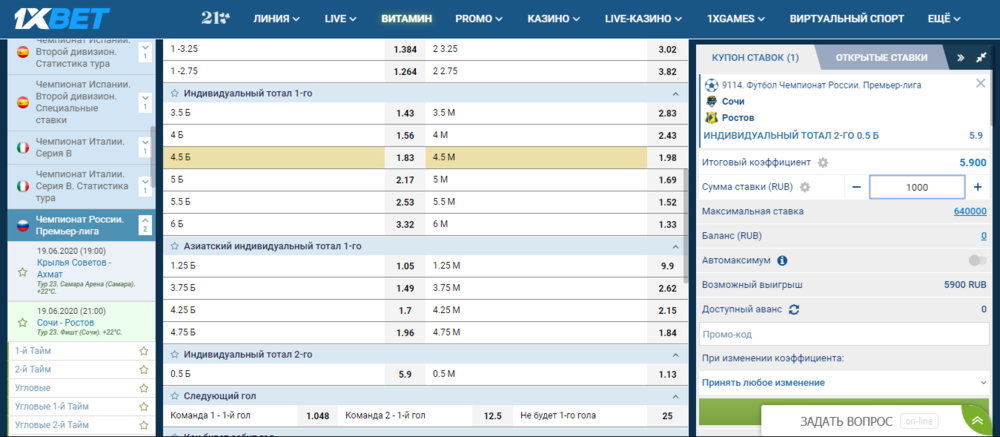
Task: Collapse the Следующий гол section
Action: click(x=675, y=397)
